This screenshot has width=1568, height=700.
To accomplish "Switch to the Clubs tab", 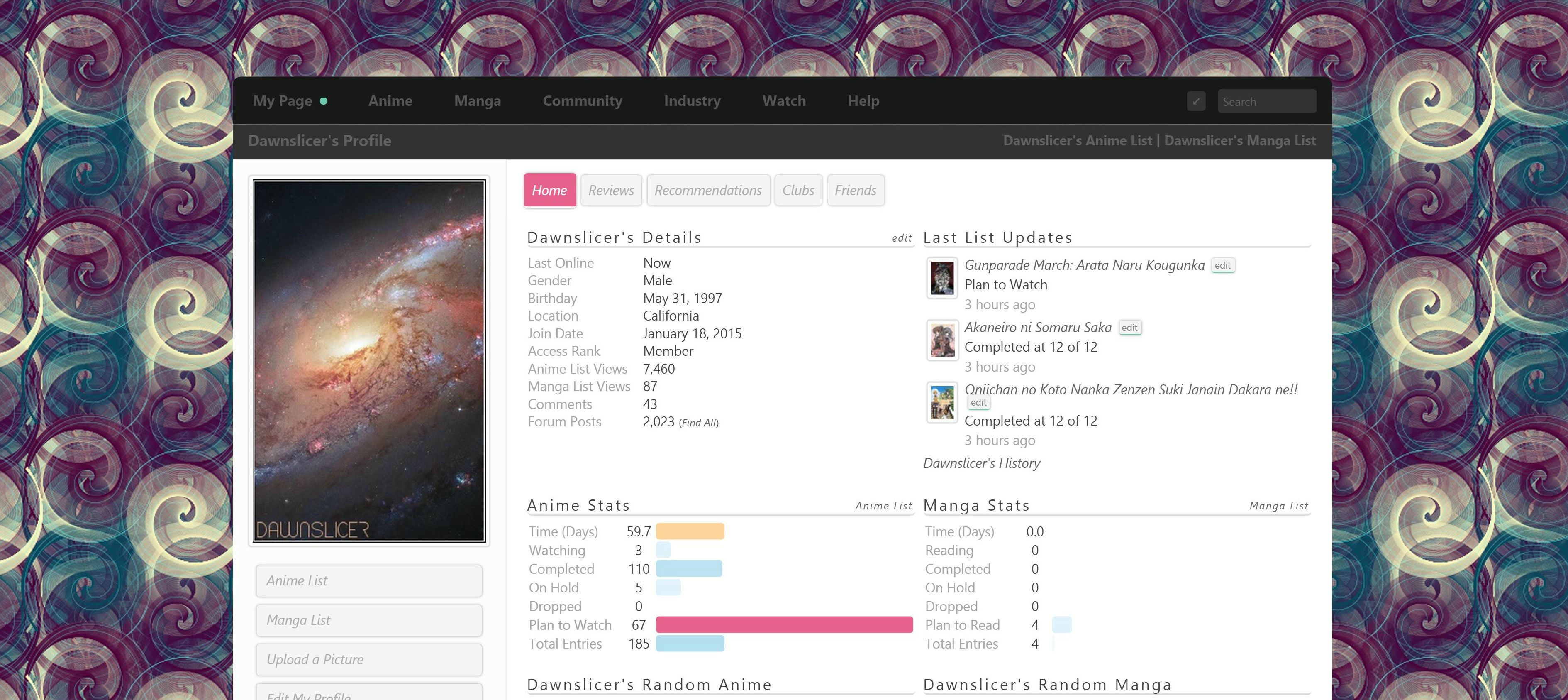I will click(x=798, y=190).
